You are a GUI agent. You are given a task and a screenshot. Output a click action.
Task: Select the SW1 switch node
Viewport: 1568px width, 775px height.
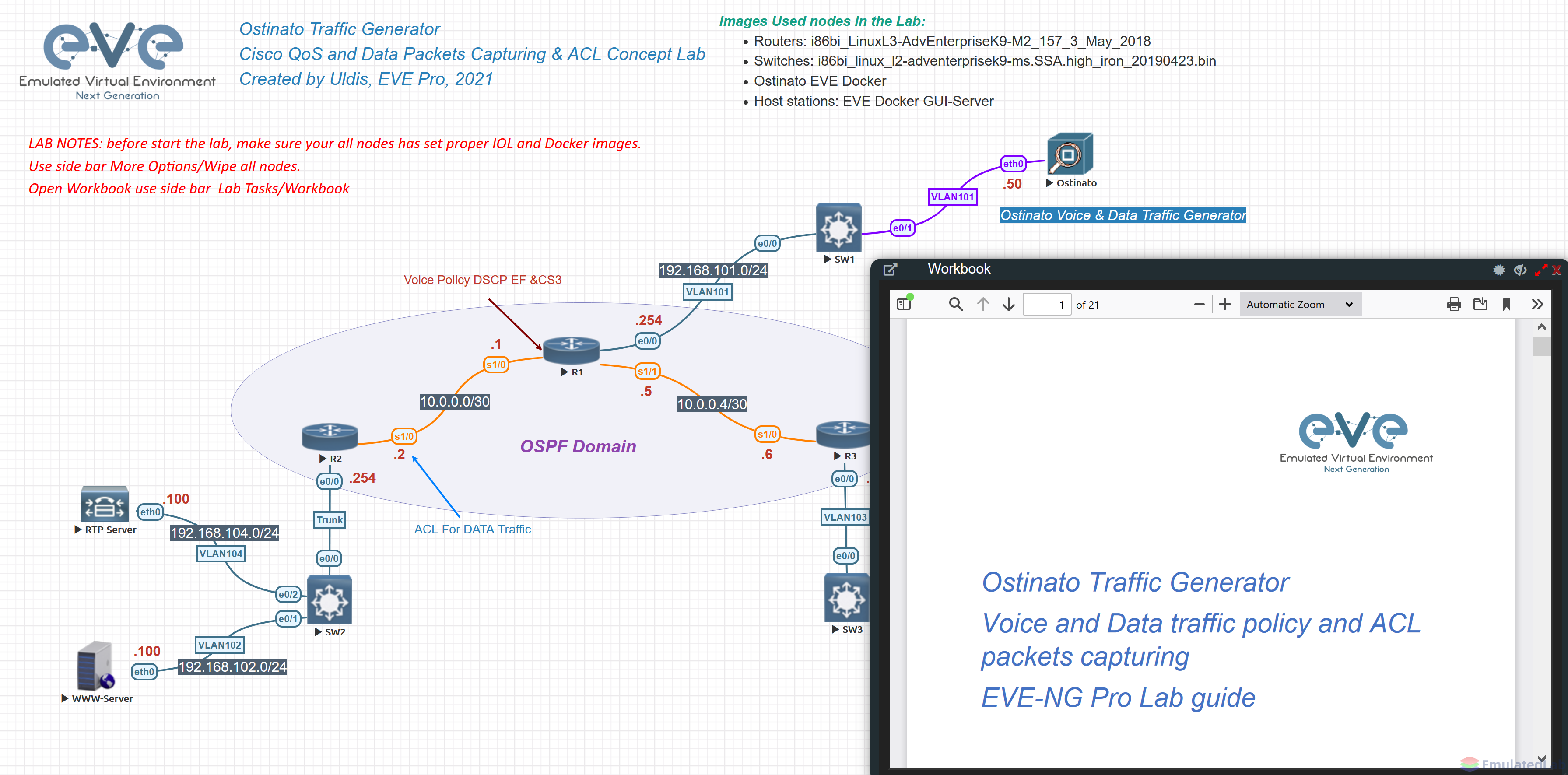tap(838, 227)
